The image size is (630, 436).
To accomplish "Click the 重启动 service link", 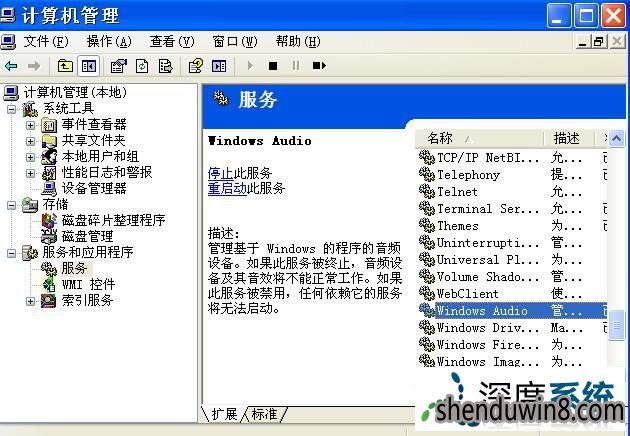I will click(x=227, y=188).
